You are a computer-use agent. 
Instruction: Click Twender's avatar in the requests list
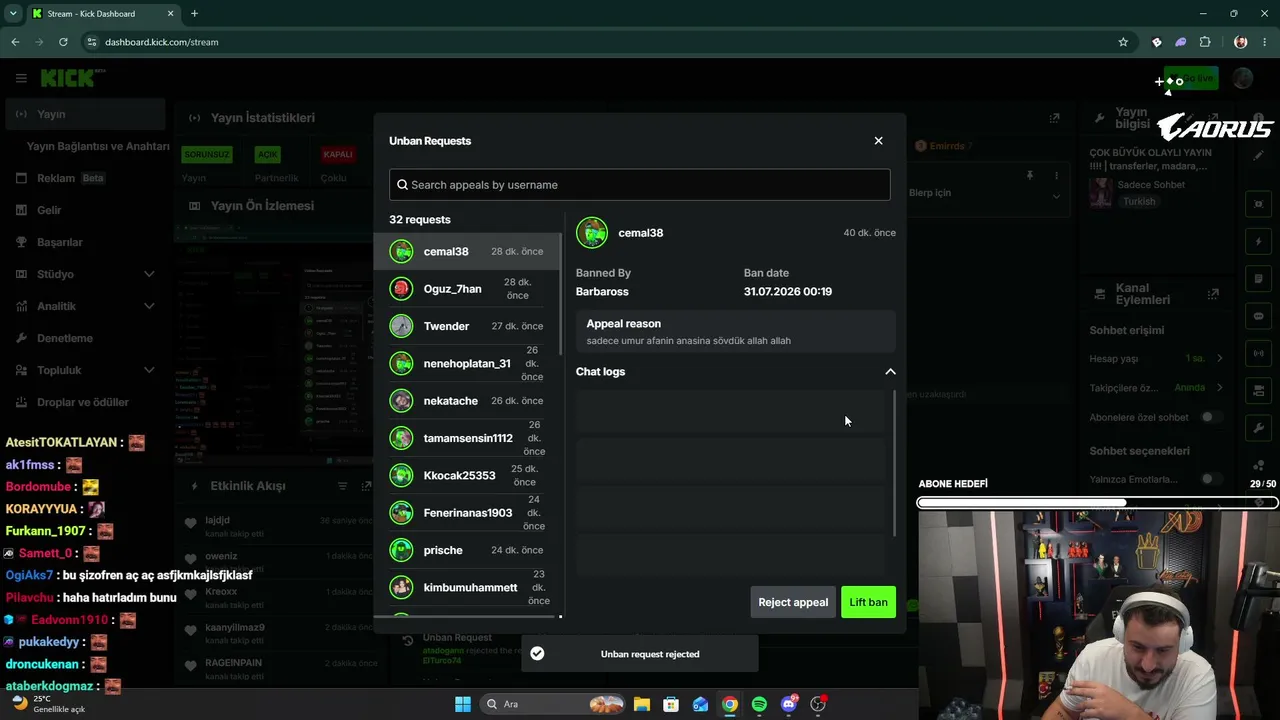click(x=401, y=326)
